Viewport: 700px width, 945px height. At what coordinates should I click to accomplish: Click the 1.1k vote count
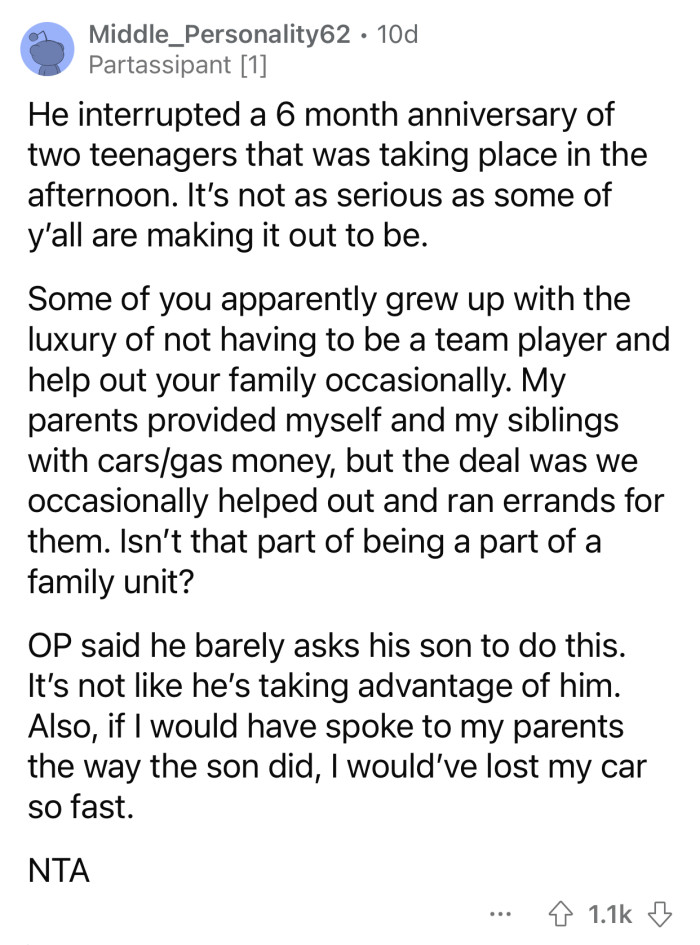click(x=608, y=913)
